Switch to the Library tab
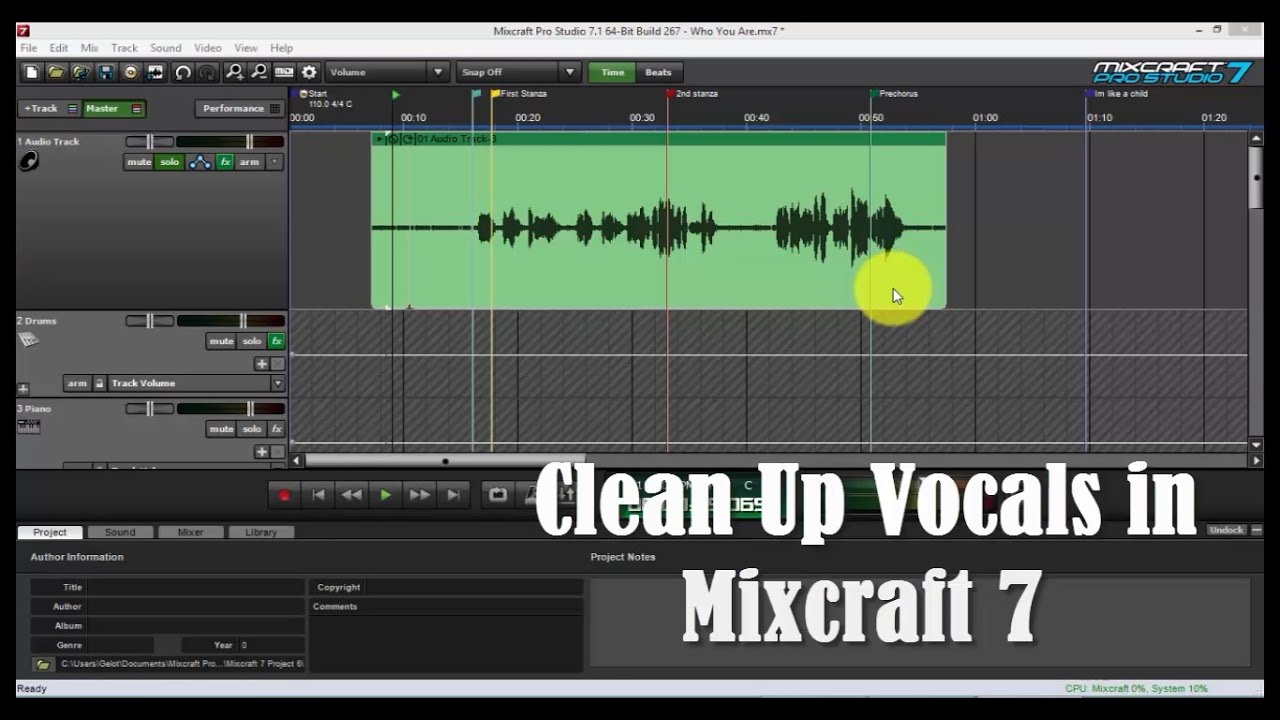1280x720 pixels. (261, 532)
